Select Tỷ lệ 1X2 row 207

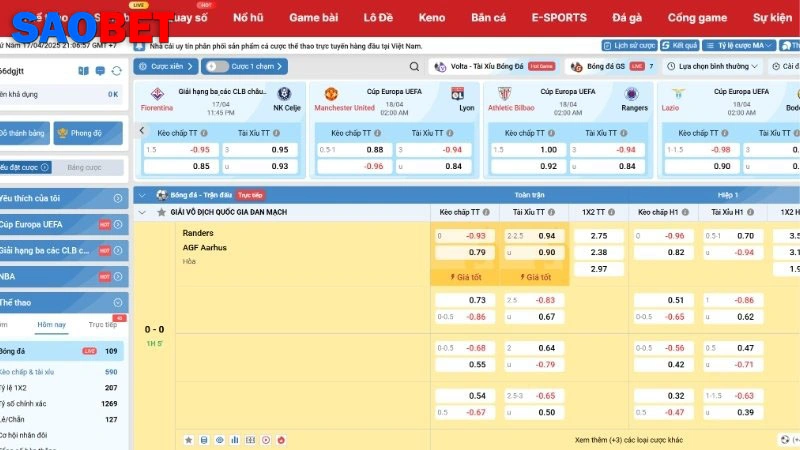pos(61,388)
